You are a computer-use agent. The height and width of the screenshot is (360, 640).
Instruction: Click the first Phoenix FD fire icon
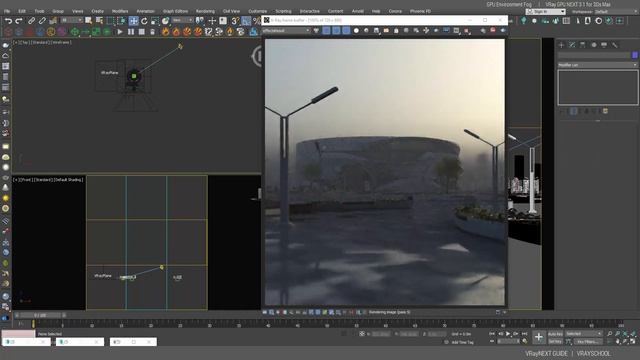point(165,31)
